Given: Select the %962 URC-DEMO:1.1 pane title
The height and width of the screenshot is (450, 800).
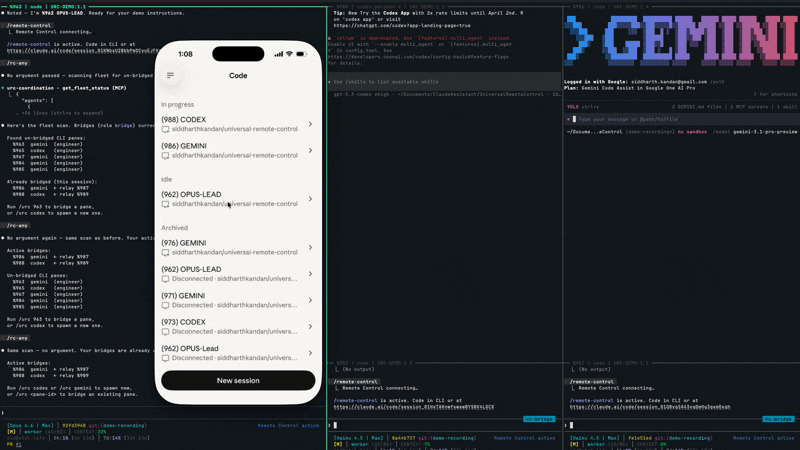Looking at the screenshot, I should [x=47, y=7].
